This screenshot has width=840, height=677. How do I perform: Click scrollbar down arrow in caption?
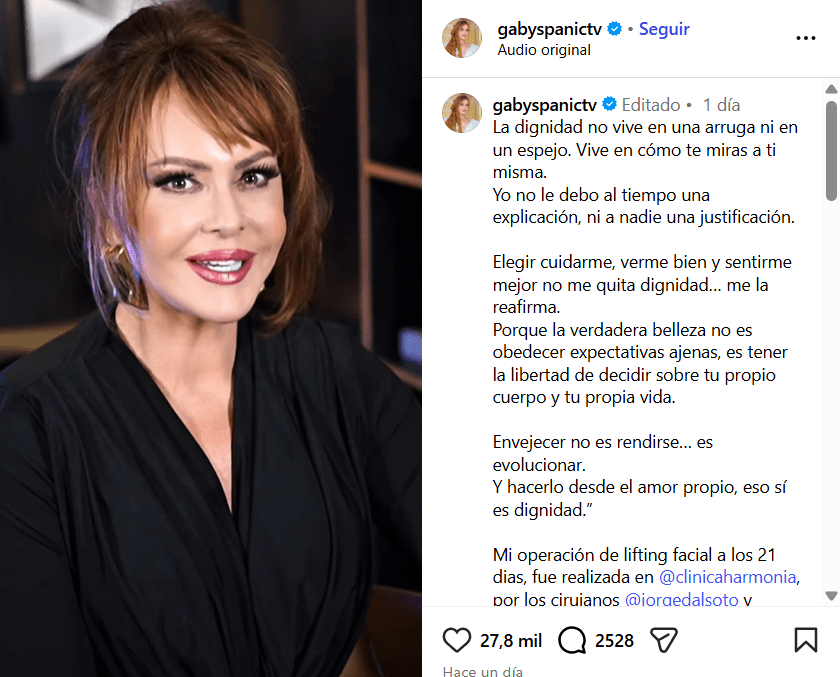tap(831, 596)
